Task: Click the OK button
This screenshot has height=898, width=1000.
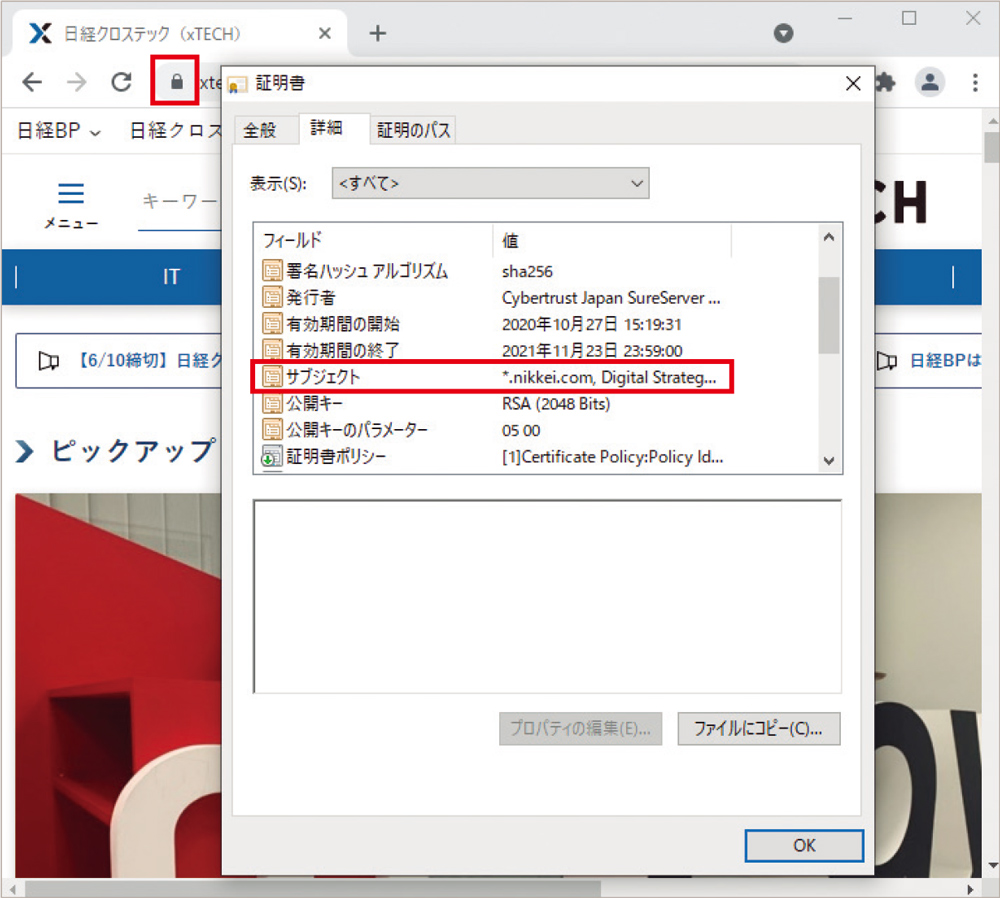Action: [x=804, y=845]
